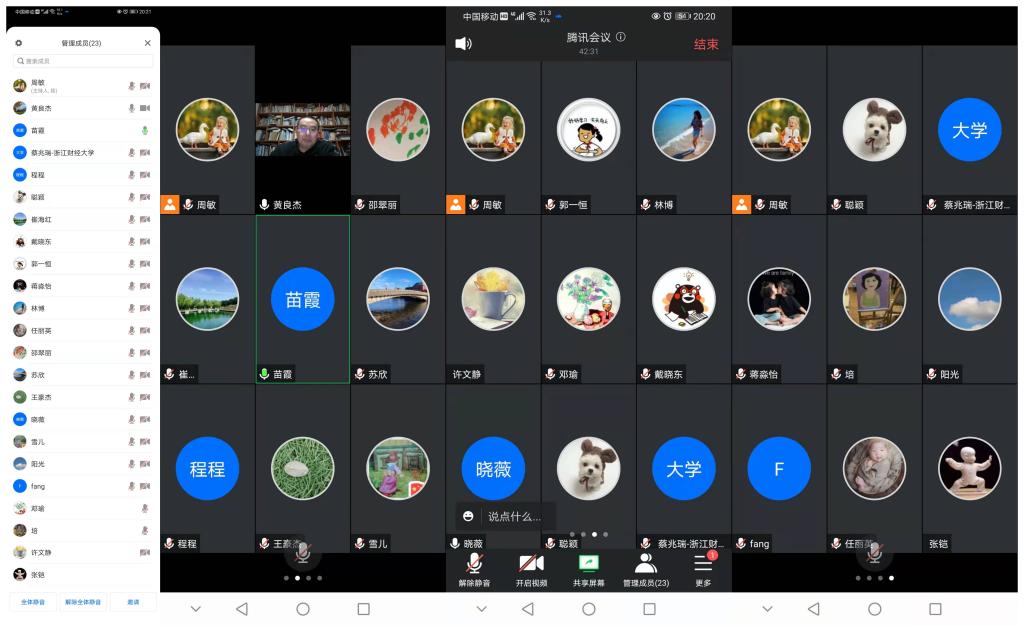
Task: Start screen sharing via 共享屏幕
Action: [588, 570]
